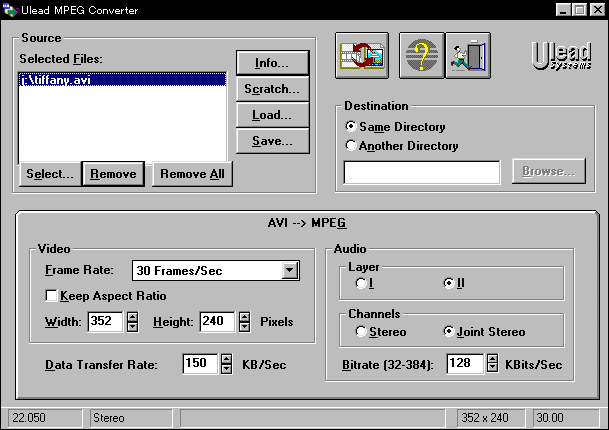609x430 pixels.
Task: Click the Height value field 240
Action: pyautogui.click(x=217, y=322)
